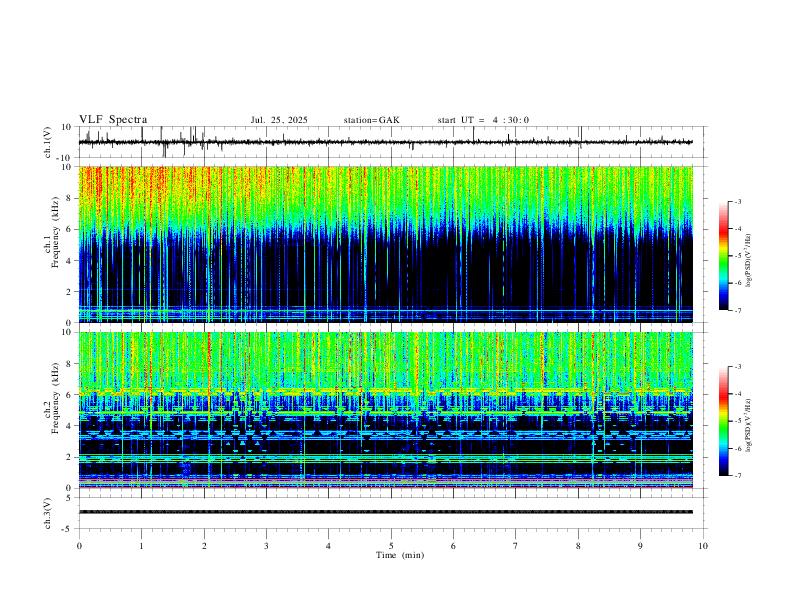The width and height of the screenshot is (792, 612).
Task: Click the ch.1 "log(PSD)(V²/Hz)" colorbar label
Action: pyautogui.click(x=748, y=260)
